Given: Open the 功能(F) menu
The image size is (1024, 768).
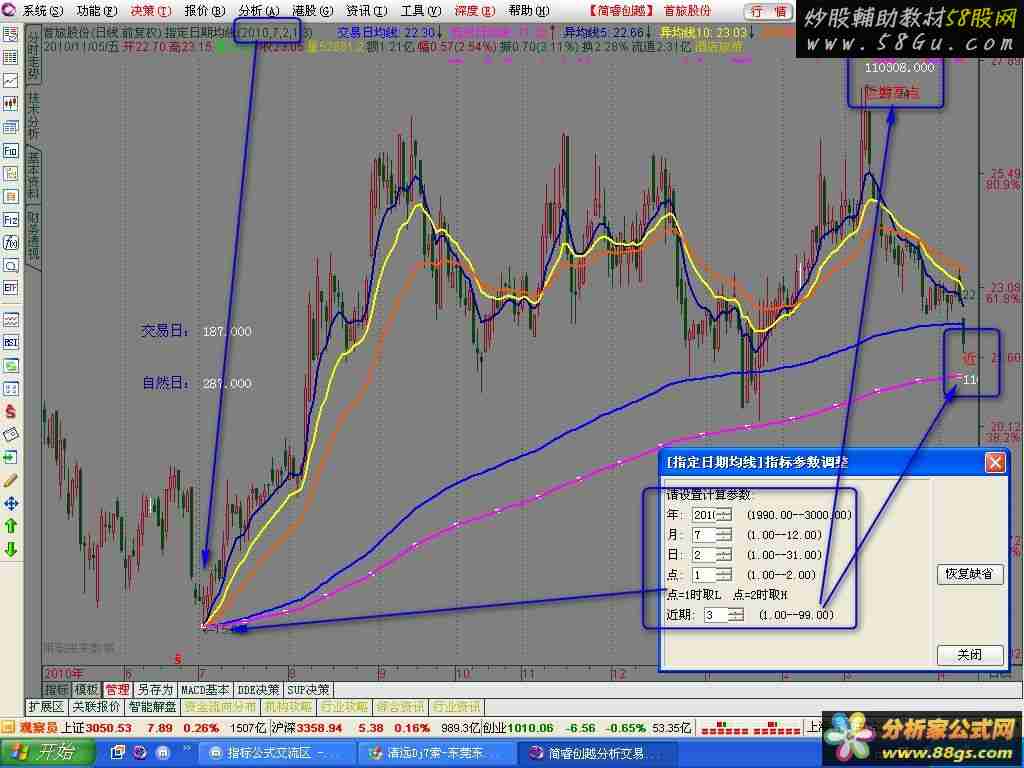Looking at the screenshot, I should [x=97, y=10].
